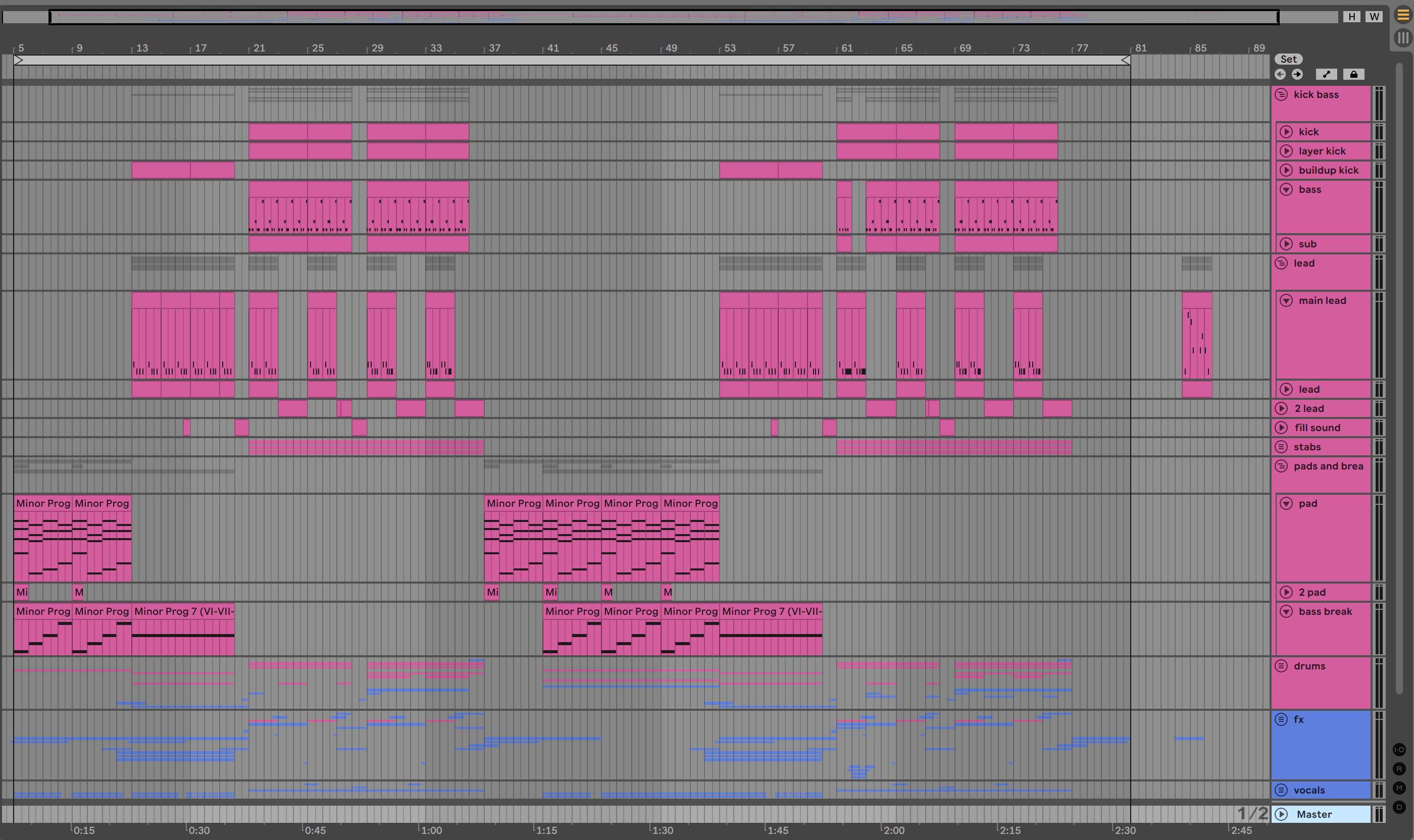Jump to previous locator arrow
The image size is (1414, 840).
[1280, 74]
